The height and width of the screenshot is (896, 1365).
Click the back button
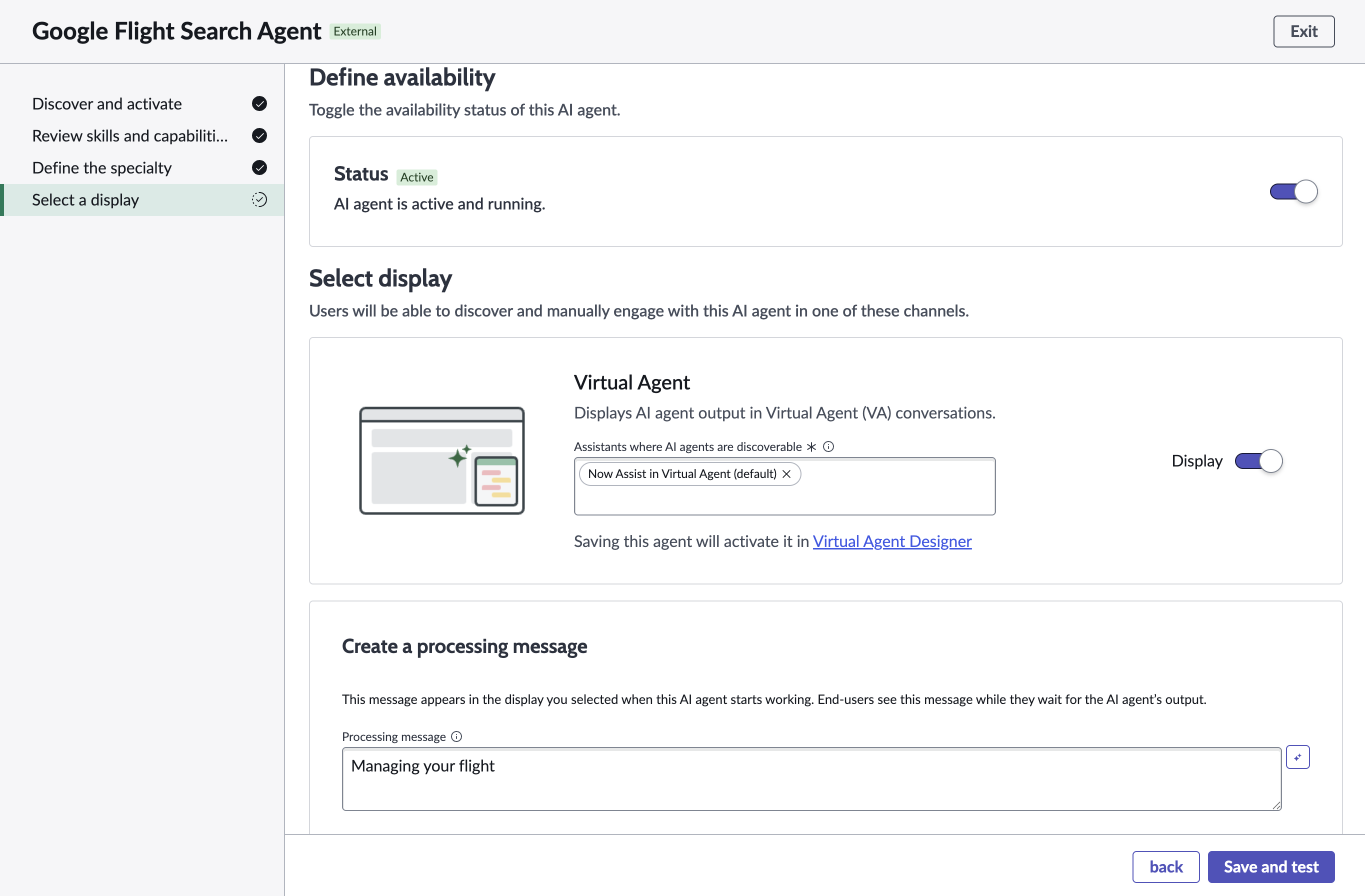point(1165,866)
